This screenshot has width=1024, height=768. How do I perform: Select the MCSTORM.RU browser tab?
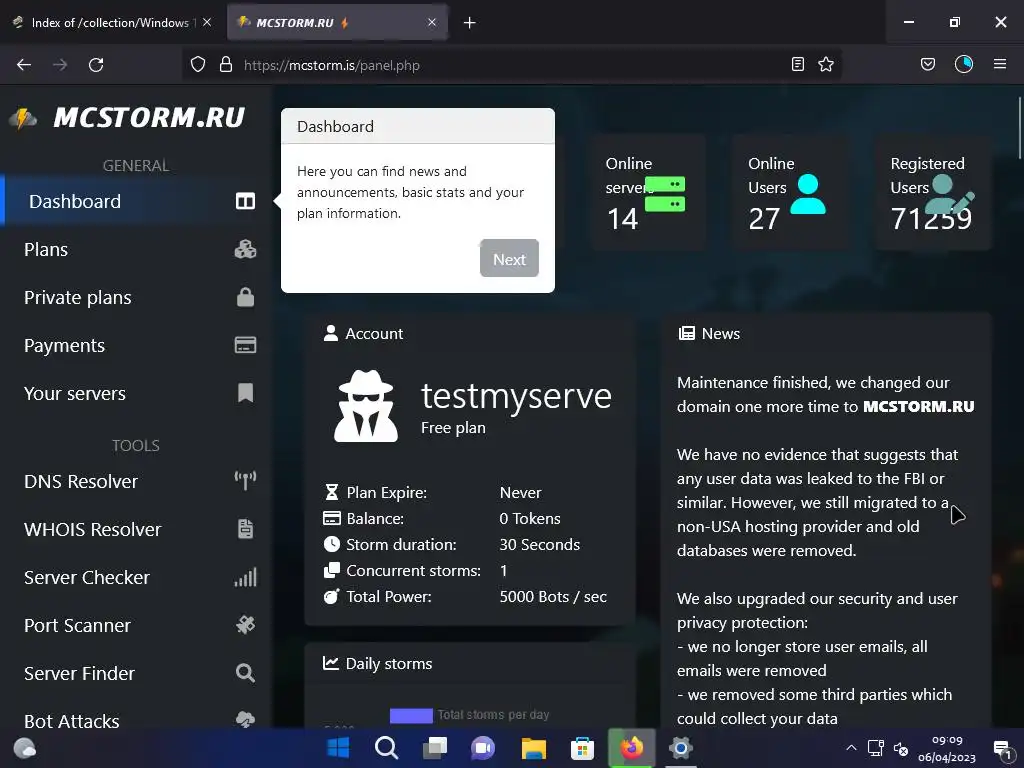click(x=338, y=23)
